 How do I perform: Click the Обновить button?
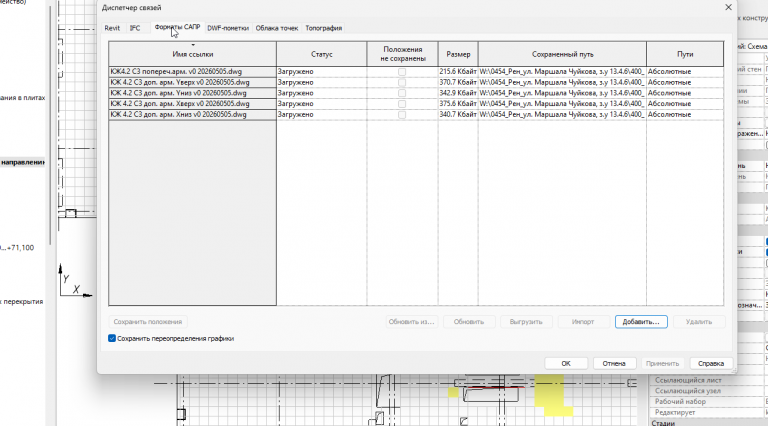469,322
